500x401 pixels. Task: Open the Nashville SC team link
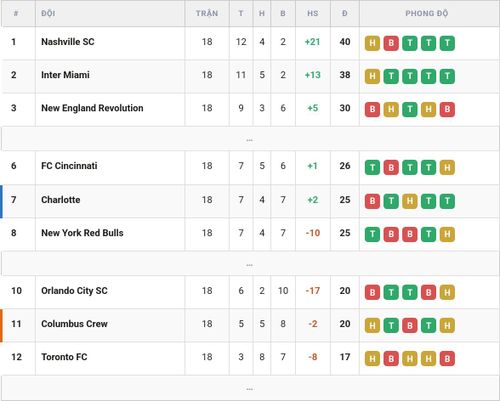pyautogui.click(x=68, y=42)
